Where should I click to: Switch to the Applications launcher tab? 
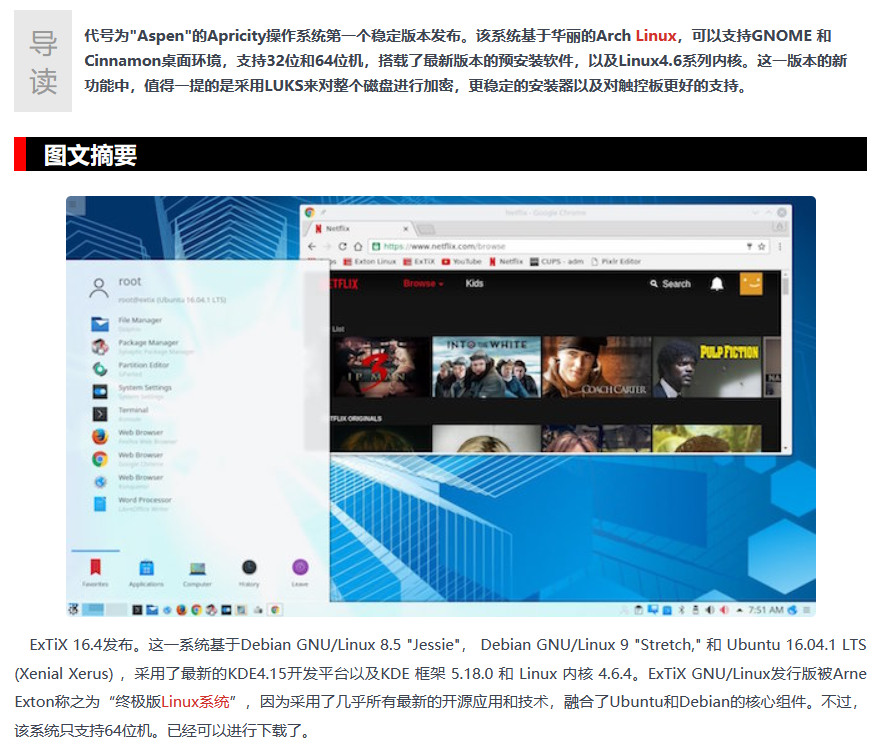coord(146,572)
